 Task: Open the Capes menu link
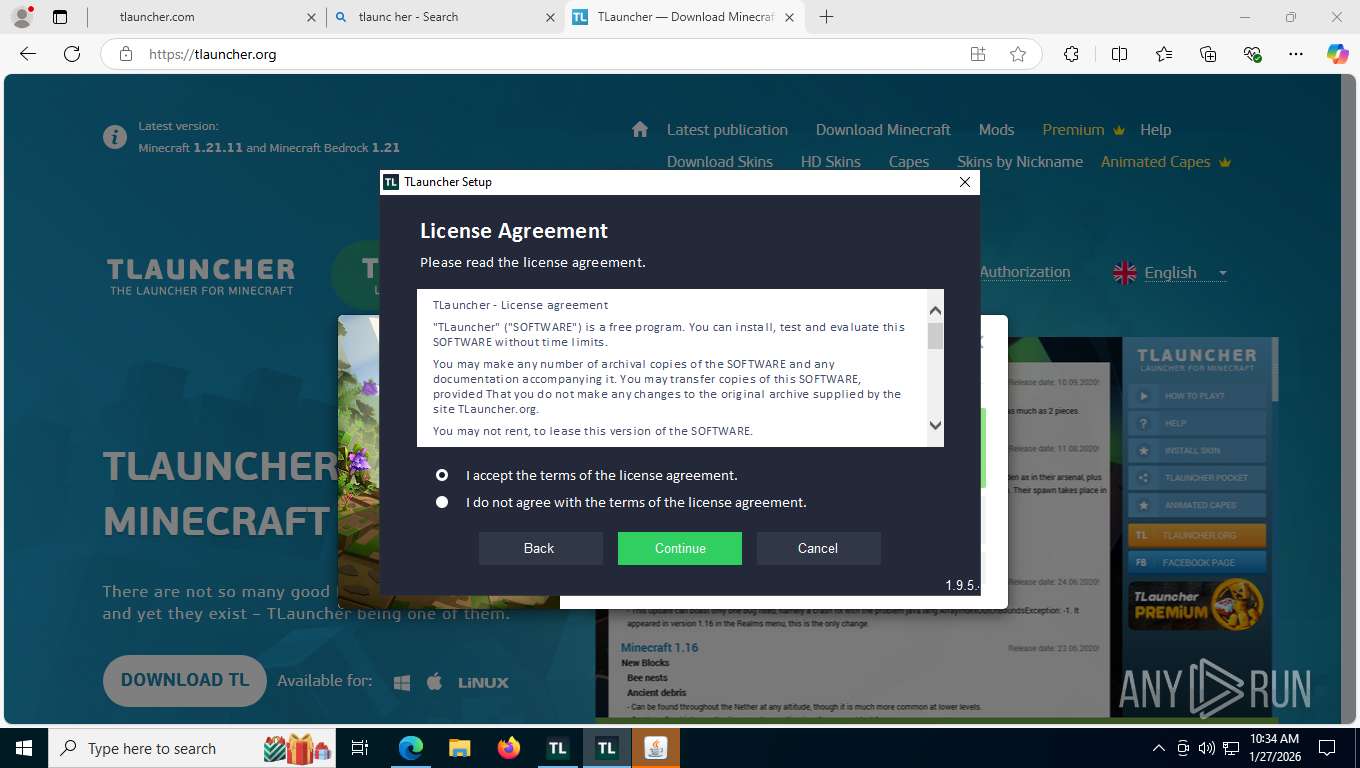909,162
